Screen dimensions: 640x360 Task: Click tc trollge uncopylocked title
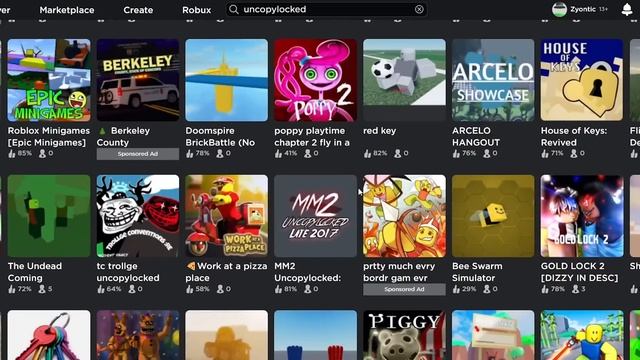[x=128, y=272]
